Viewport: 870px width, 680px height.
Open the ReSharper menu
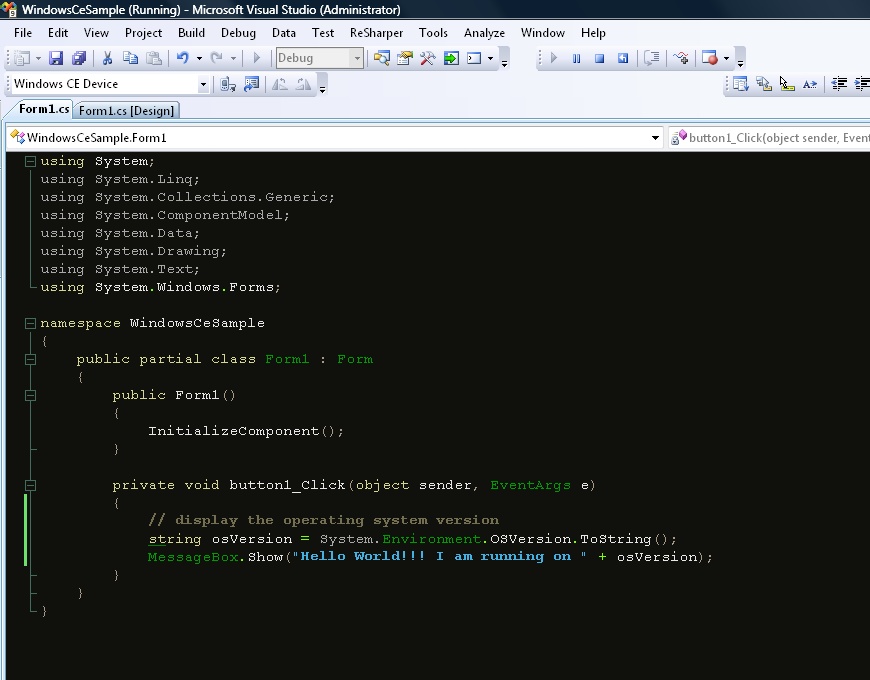376,33
